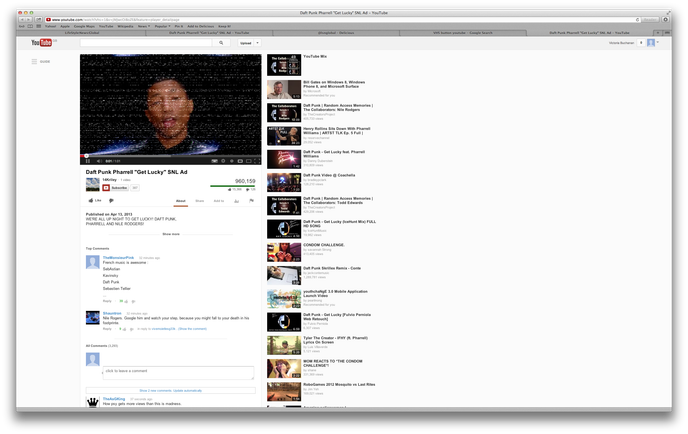Open the News bookmarks dropdown
The width and height of the screenshot is (688, 434).
[144, 26]
